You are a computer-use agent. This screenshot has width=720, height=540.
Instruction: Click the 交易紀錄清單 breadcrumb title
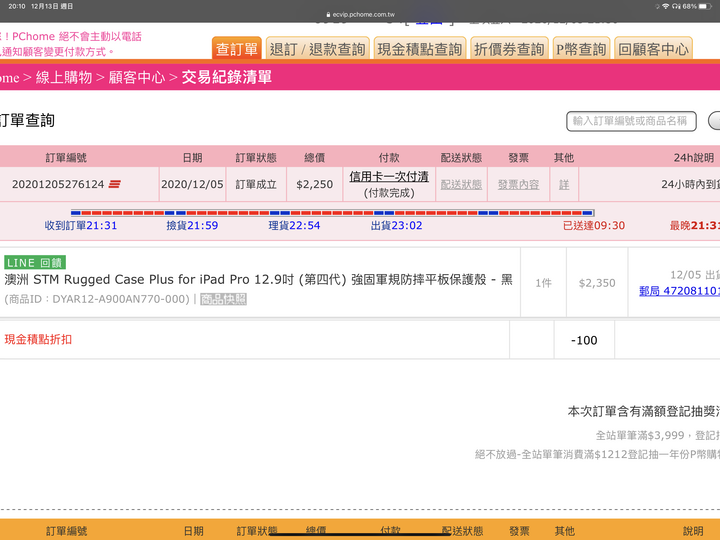tap(226, 77)
